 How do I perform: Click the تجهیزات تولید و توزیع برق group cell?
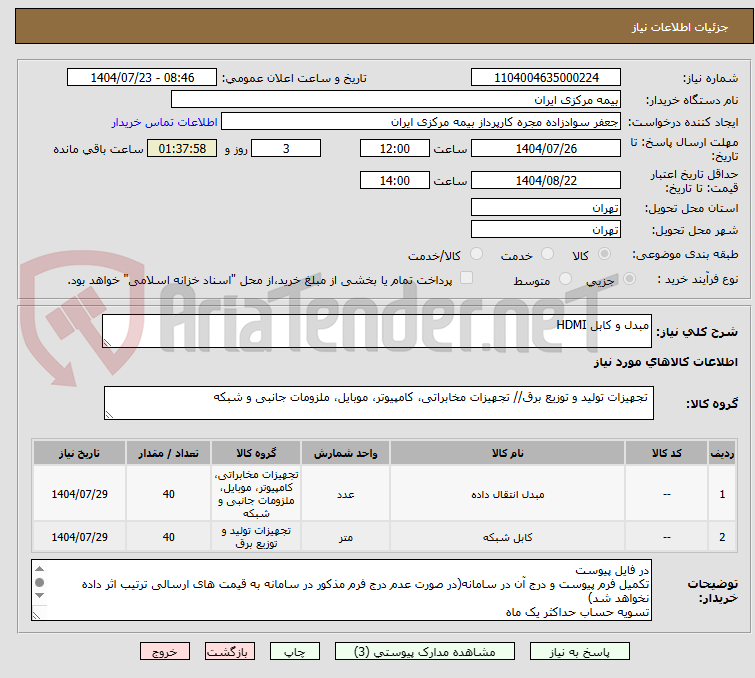click(x=256, y=537)
